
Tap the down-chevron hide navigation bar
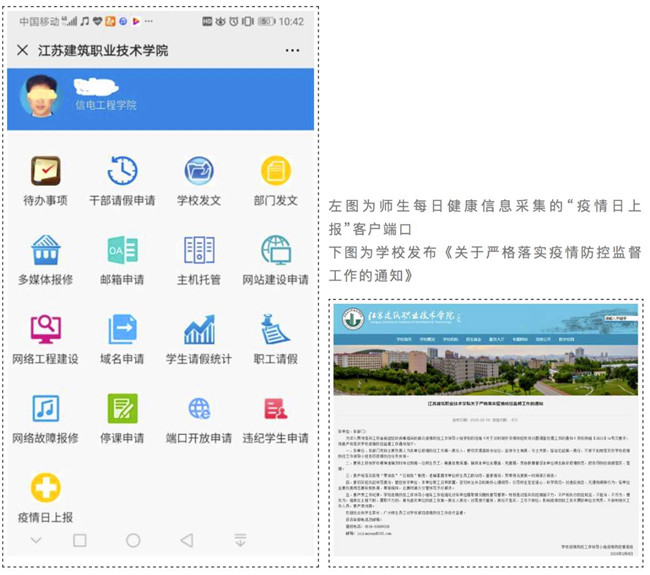point(36,540)
